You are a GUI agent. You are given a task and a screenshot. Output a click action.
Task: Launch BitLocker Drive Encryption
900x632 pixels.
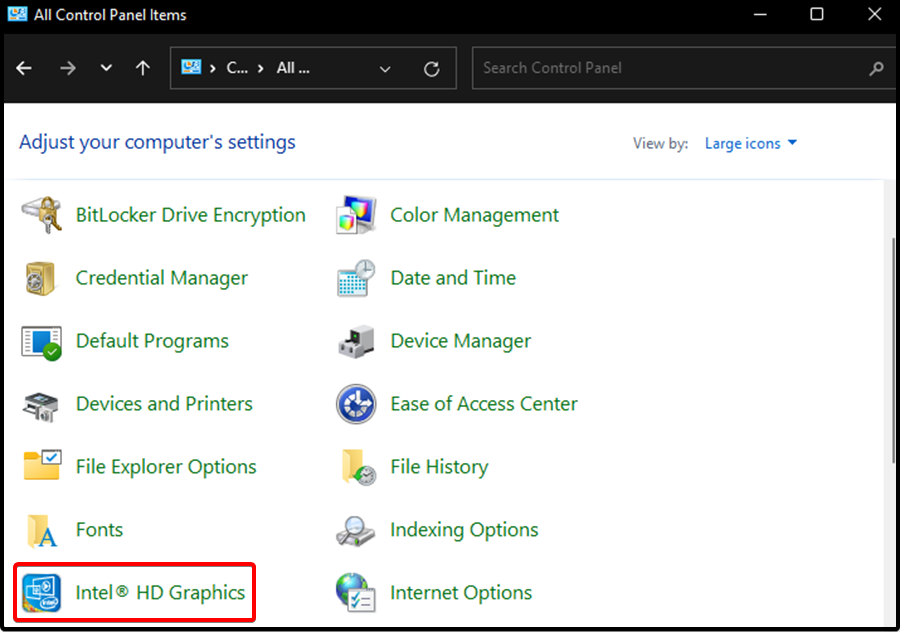190,215
